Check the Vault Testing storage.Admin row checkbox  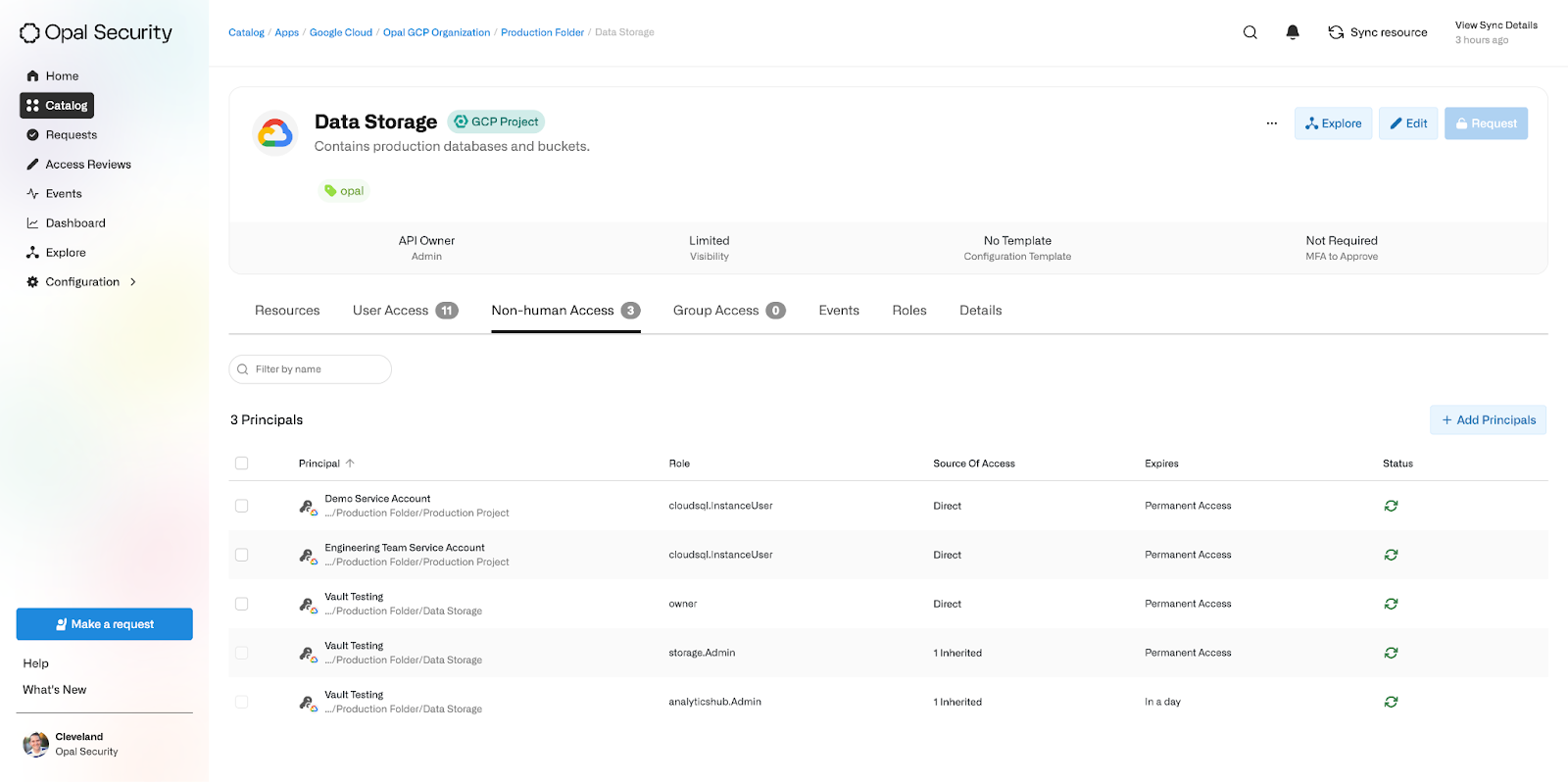[x=241, y=653]
